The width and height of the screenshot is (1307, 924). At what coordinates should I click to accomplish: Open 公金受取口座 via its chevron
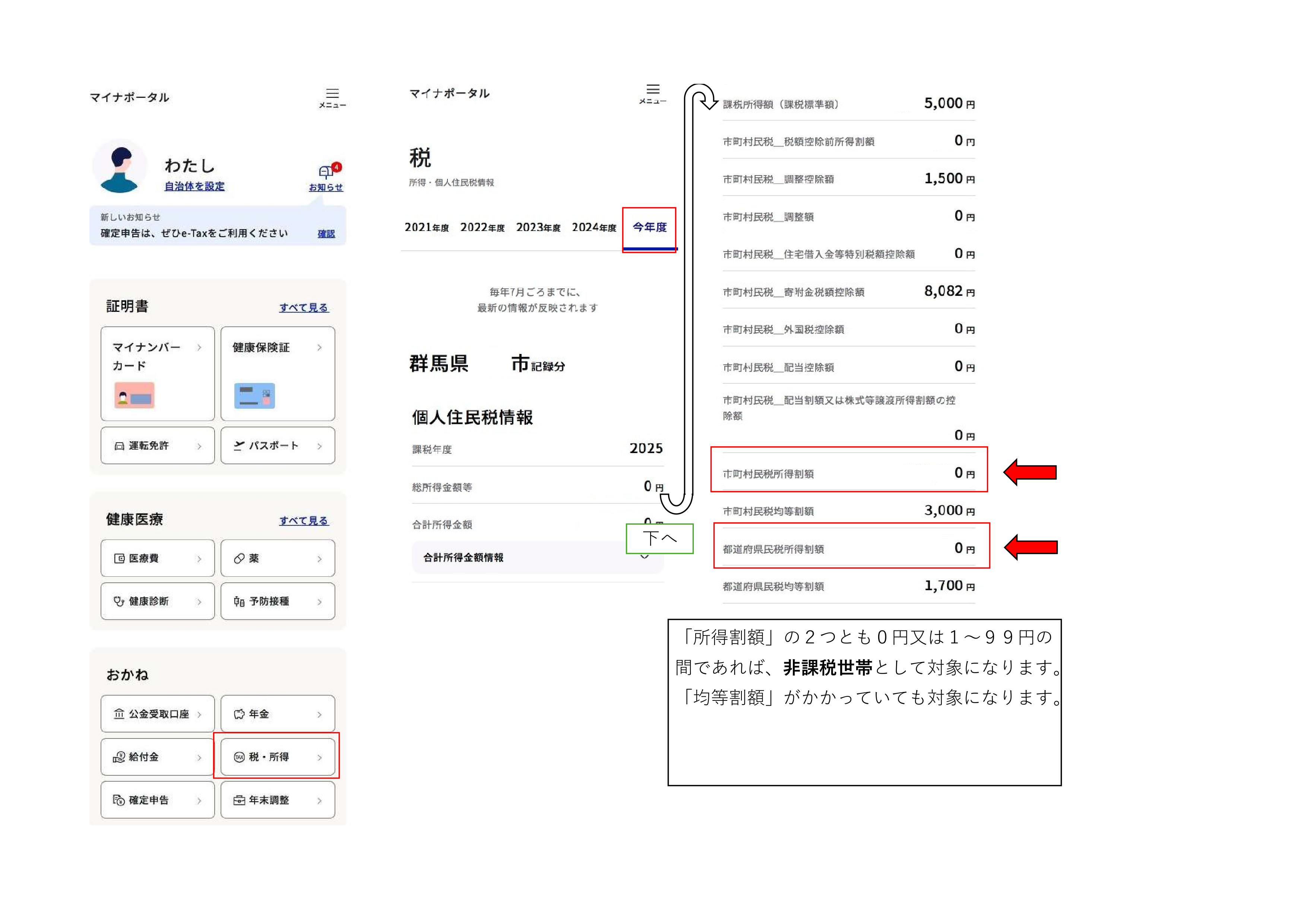point(199,715)
